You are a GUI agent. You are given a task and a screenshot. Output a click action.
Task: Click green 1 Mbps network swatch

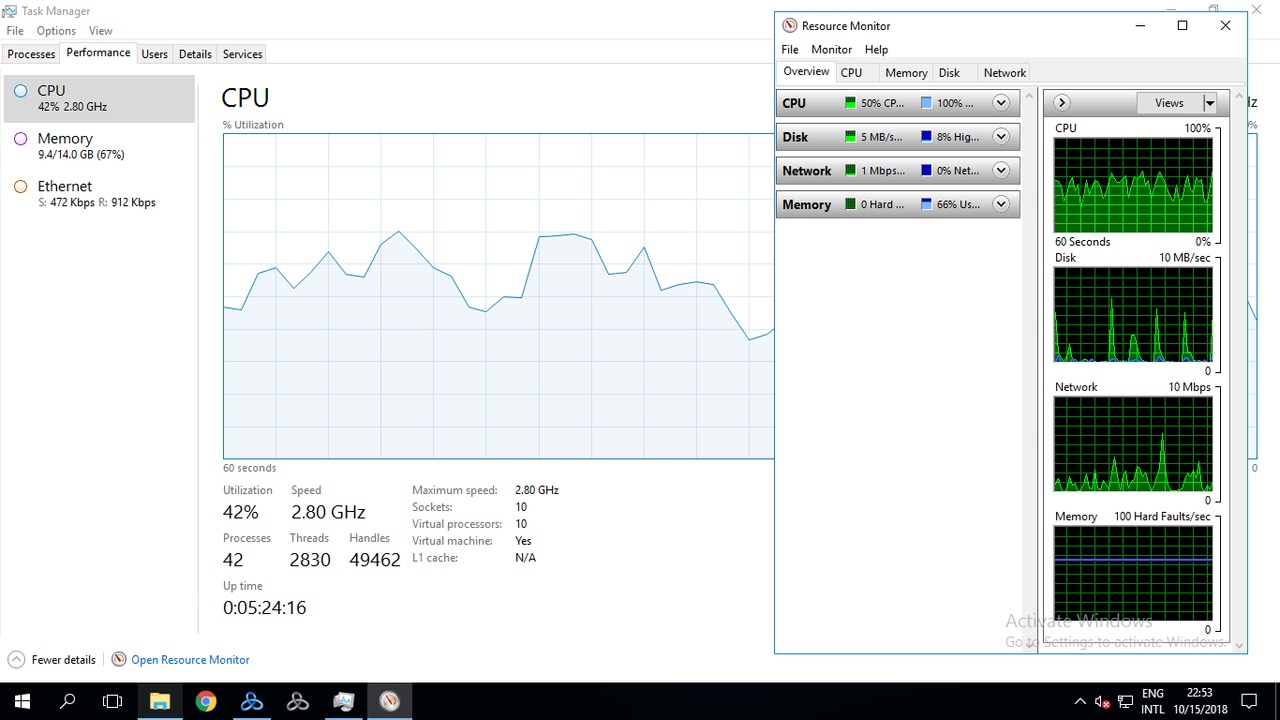[x=851, y=171]
